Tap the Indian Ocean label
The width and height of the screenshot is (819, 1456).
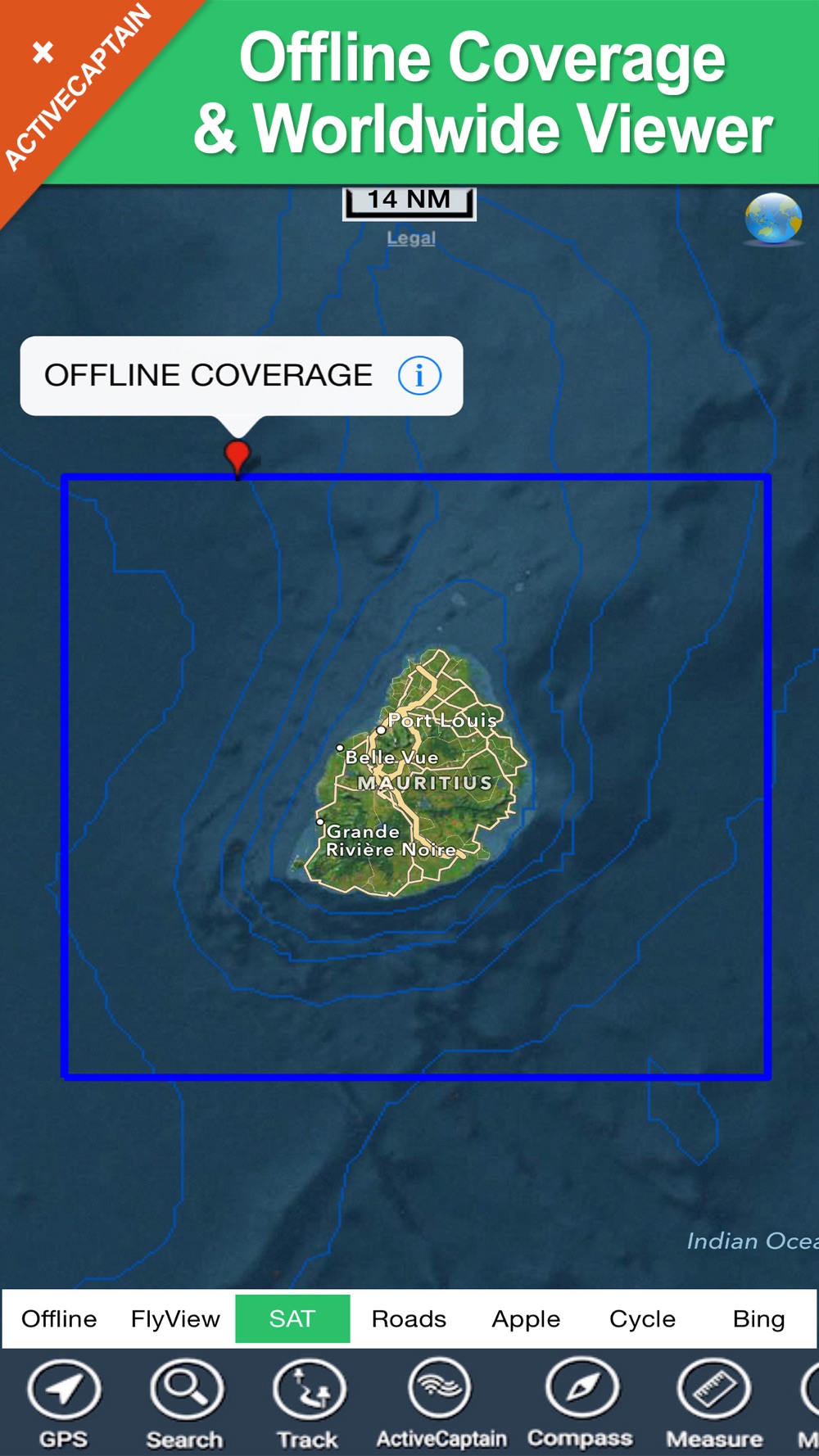tap(753, 1241)
